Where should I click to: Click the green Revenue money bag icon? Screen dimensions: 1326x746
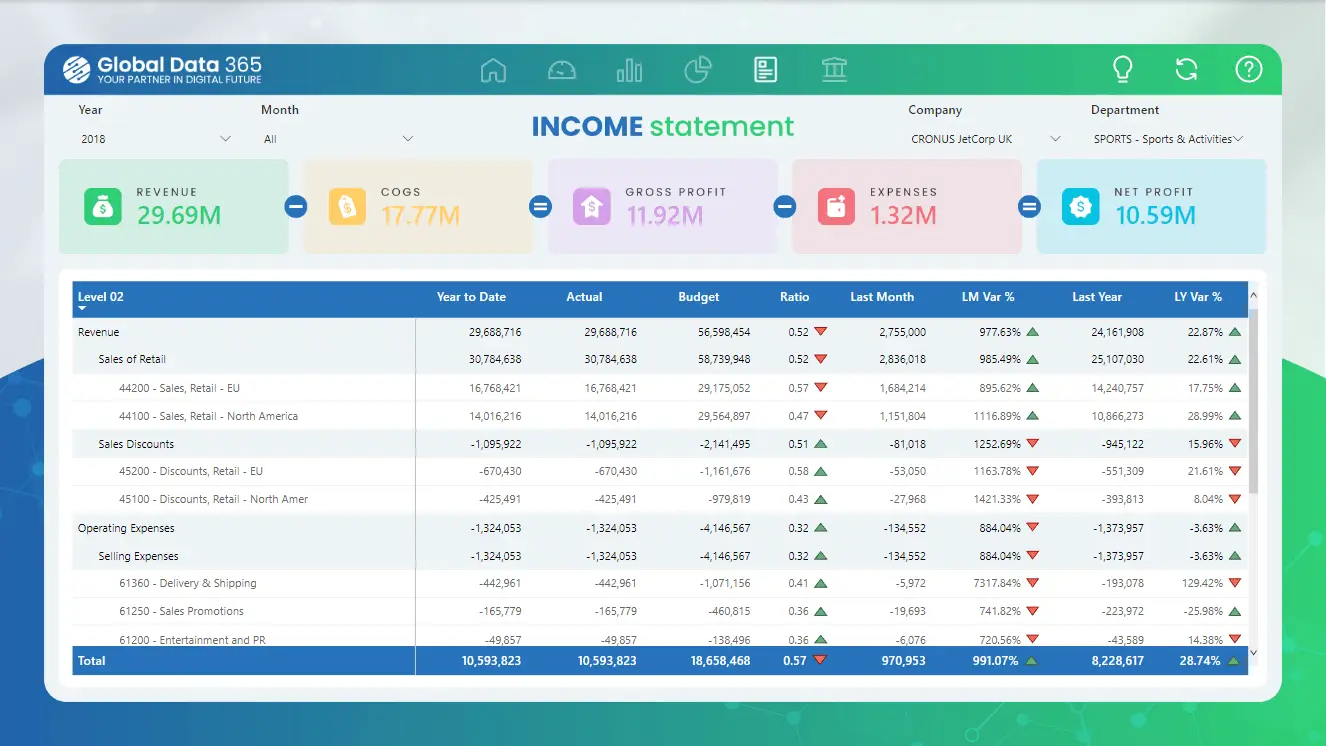[102, 207]
